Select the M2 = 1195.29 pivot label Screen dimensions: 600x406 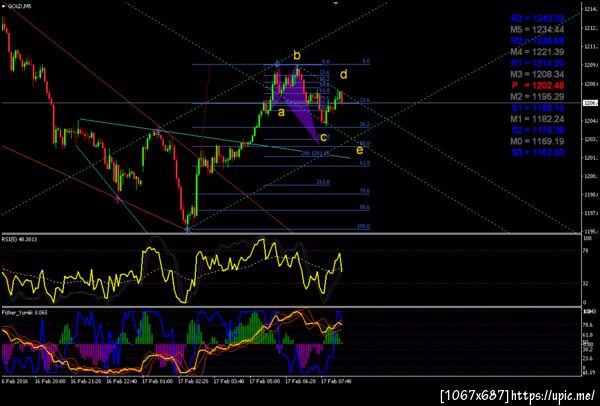(537, 96)
